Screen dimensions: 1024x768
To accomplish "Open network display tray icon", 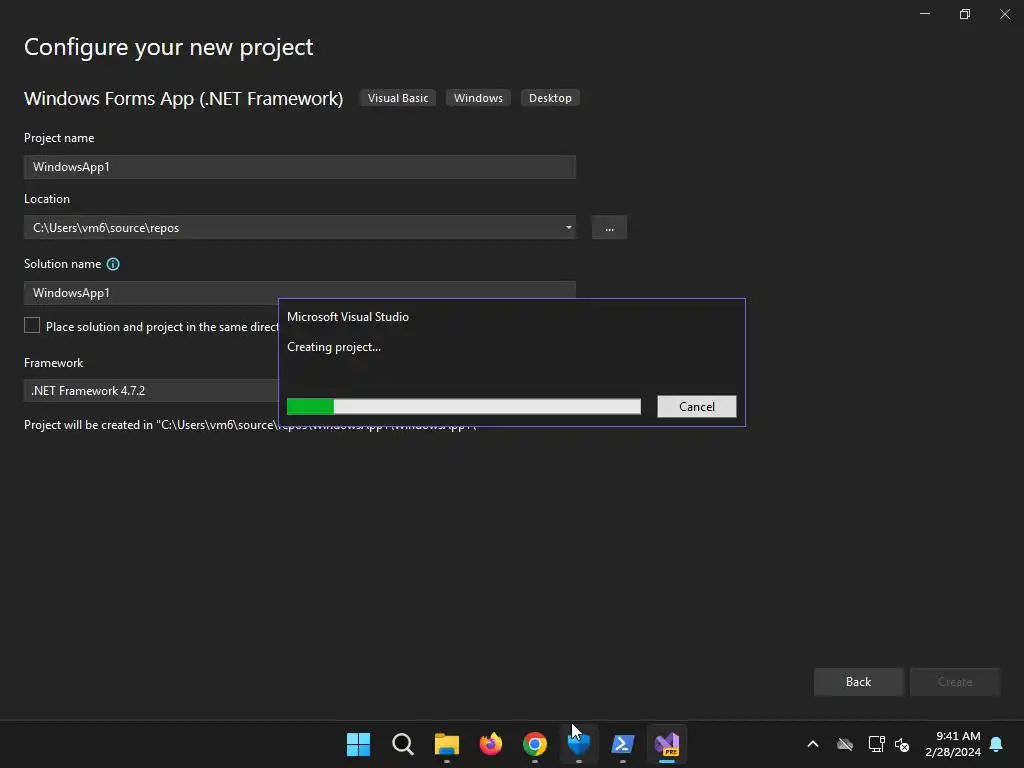I will (876, 744).
